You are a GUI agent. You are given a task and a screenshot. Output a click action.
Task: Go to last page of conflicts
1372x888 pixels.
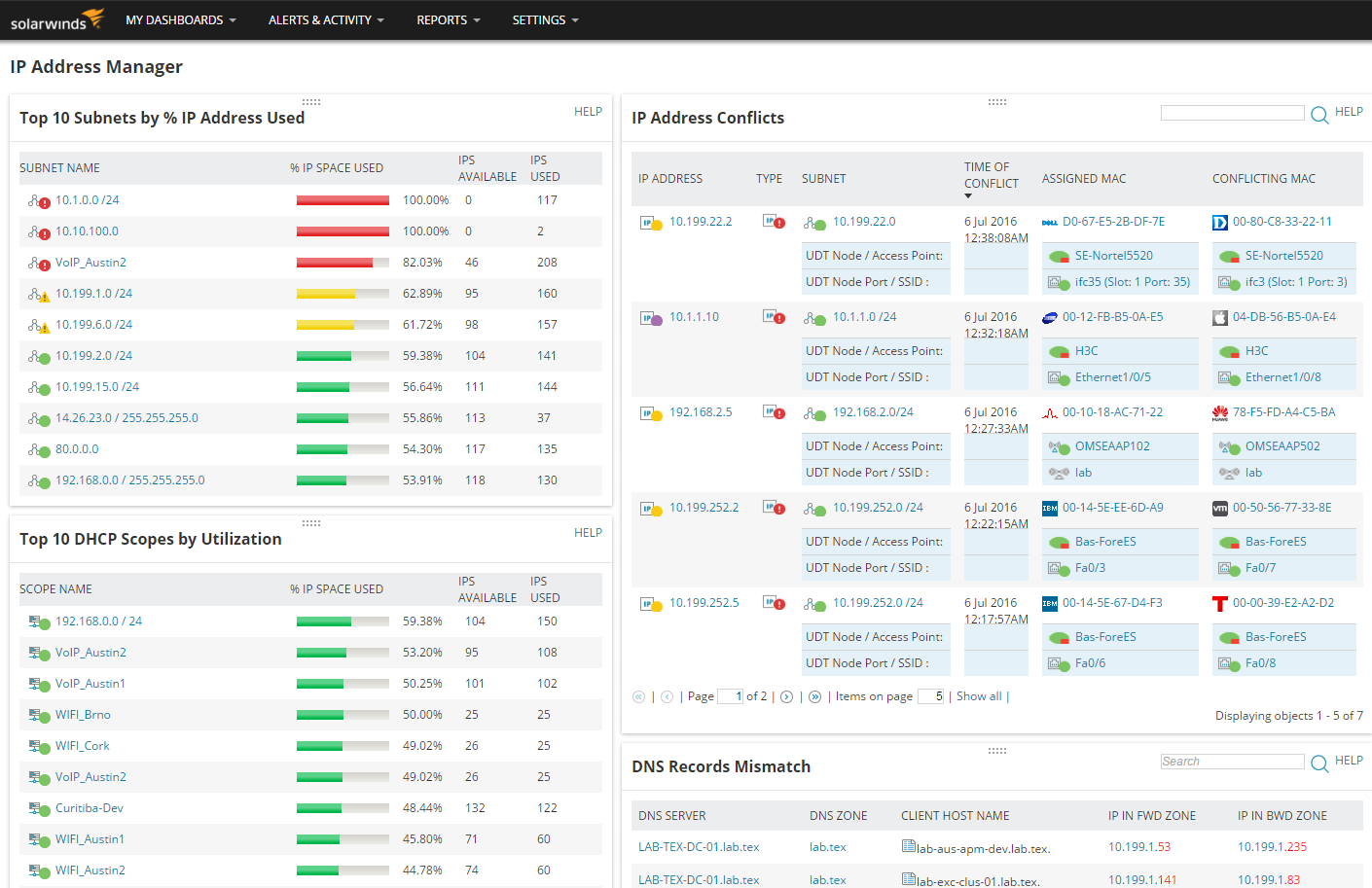point(814,696)
